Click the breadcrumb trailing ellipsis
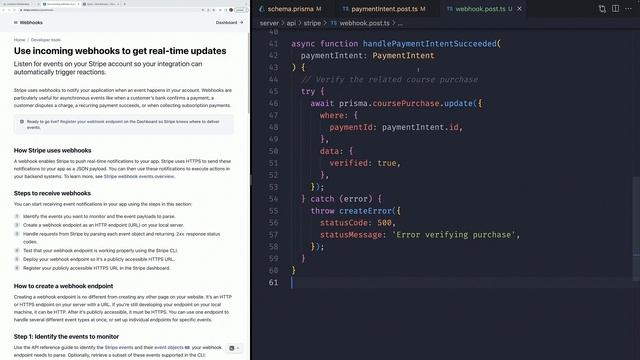The image size is (640, 360). (x=400, y=23)
